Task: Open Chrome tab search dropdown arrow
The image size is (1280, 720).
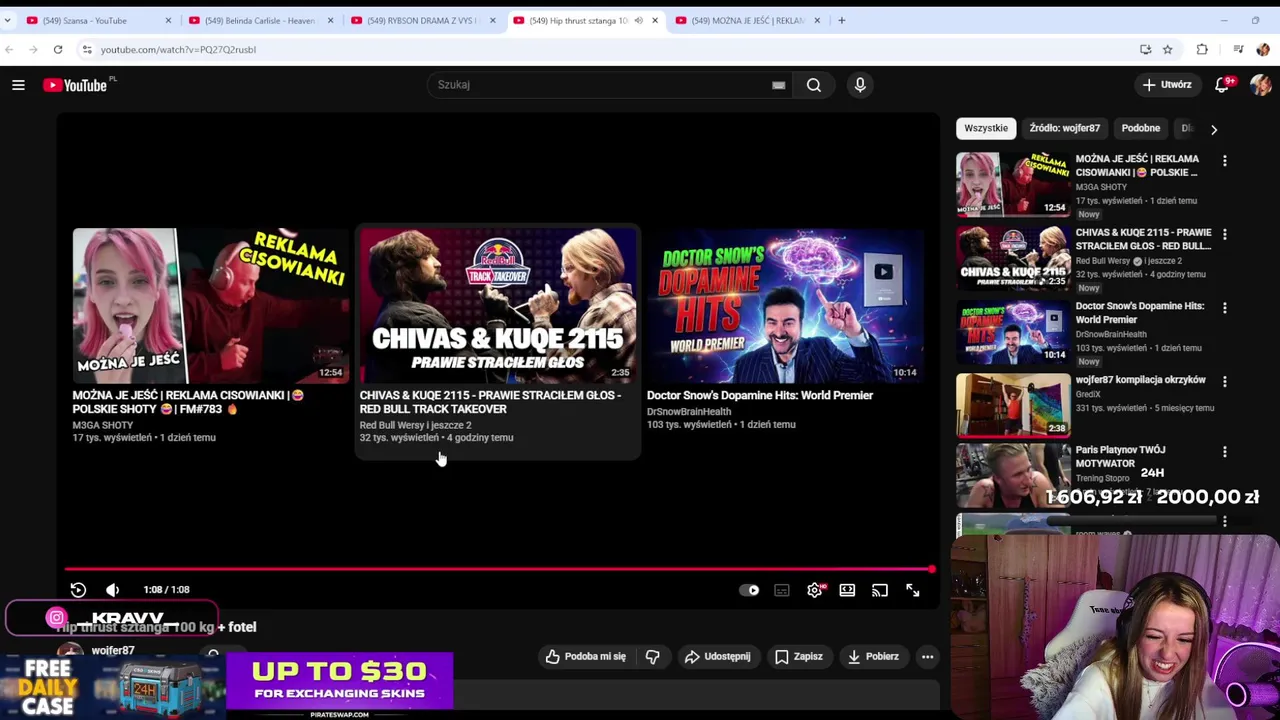Action: point(7,20)
